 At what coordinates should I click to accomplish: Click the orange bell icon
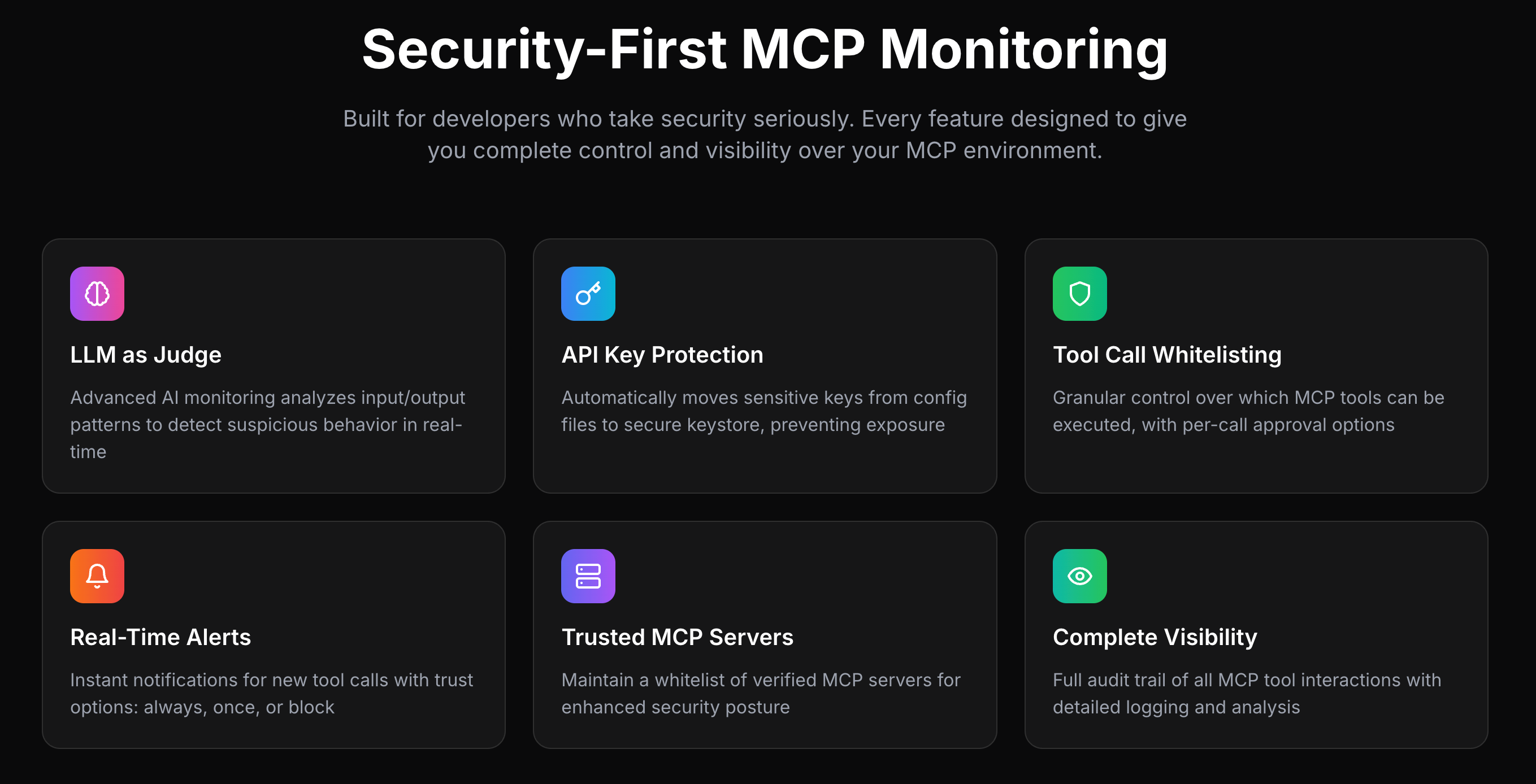tap(97, 576)
